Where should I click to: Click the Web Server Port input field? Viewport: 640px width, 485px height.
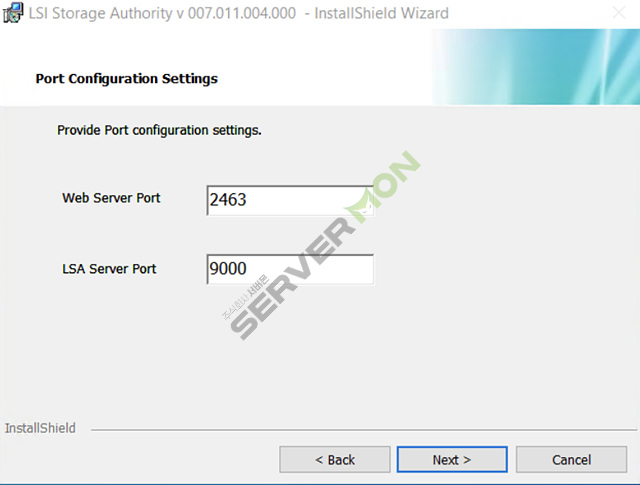point(290,200)
